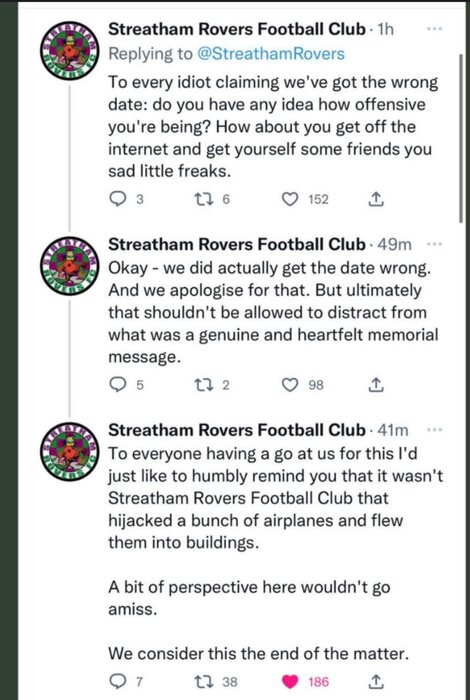
Task: Open more options on the 41m tweet
Action: click(x=434, y=430)
